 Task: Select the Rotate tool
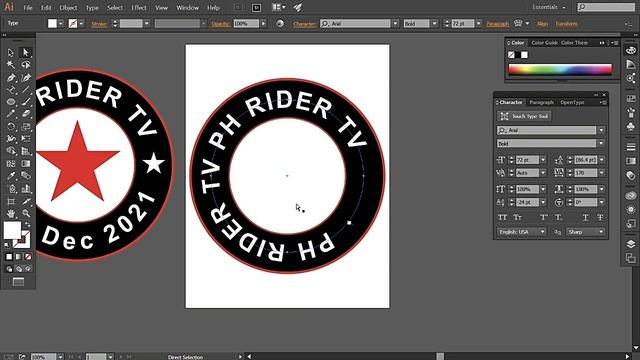11,127
